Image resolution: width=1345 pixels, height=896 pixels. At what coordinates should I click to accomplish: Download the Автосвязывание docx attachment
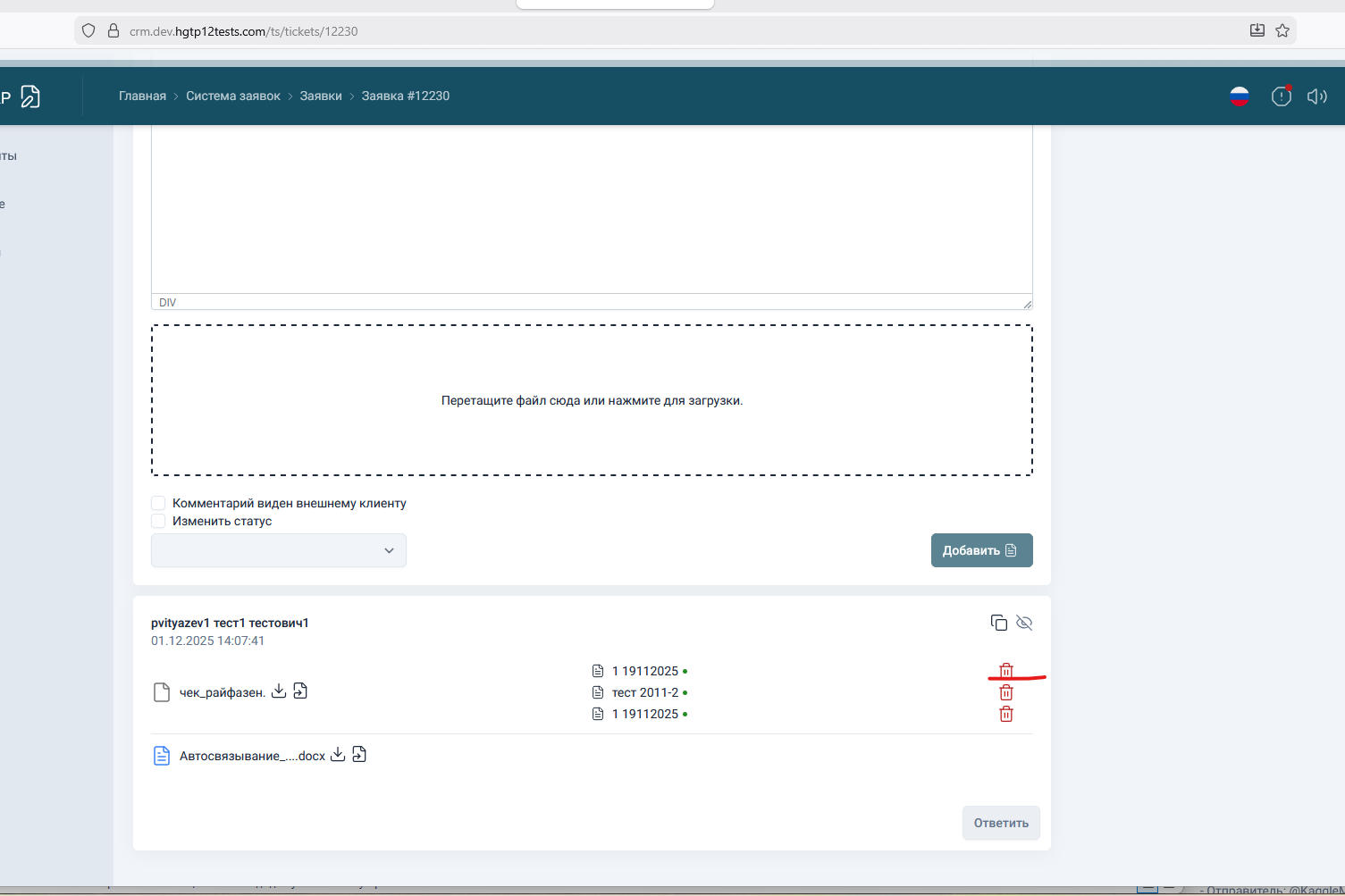338,755
